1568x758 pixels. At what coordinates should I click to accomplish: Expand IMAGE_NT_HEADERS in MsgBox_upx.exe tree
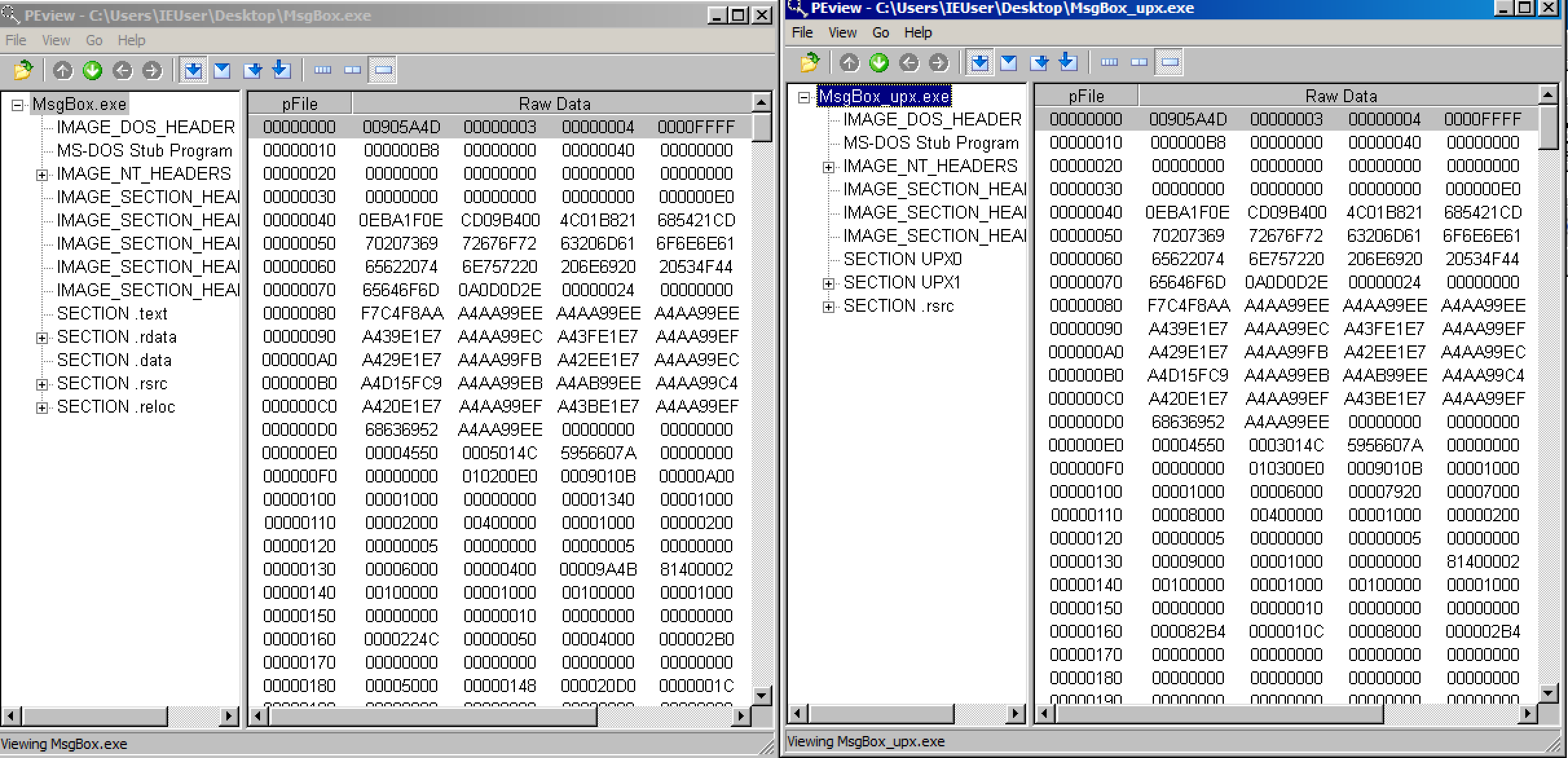click(x=828, y=167)
